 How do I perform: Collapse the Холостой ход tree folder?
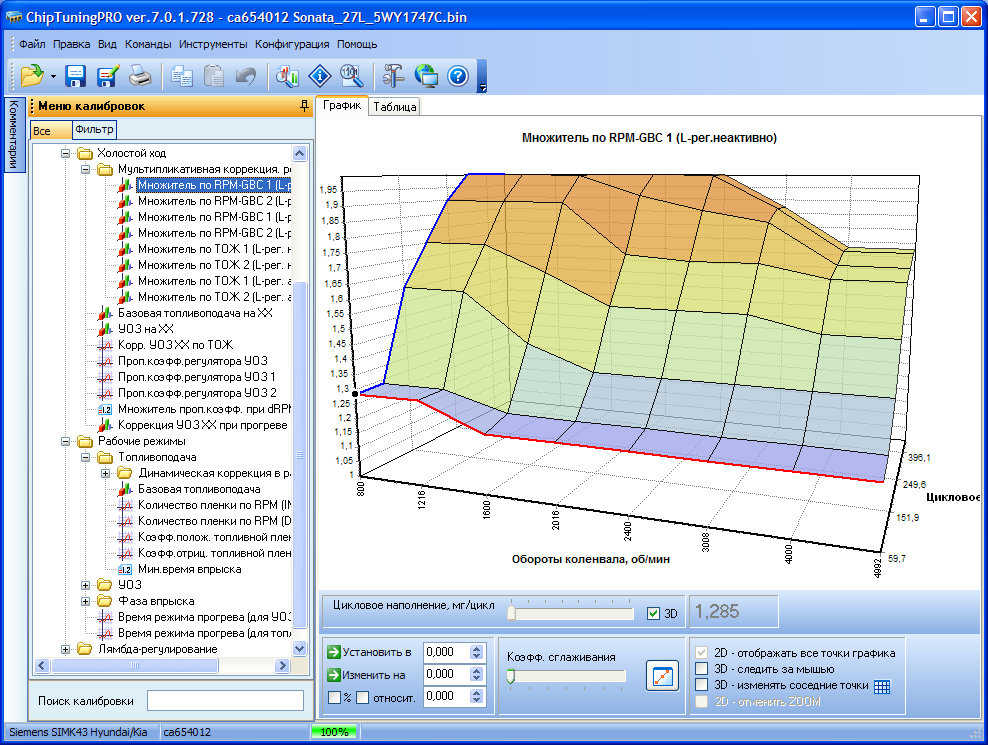click(x=67, y=153)
